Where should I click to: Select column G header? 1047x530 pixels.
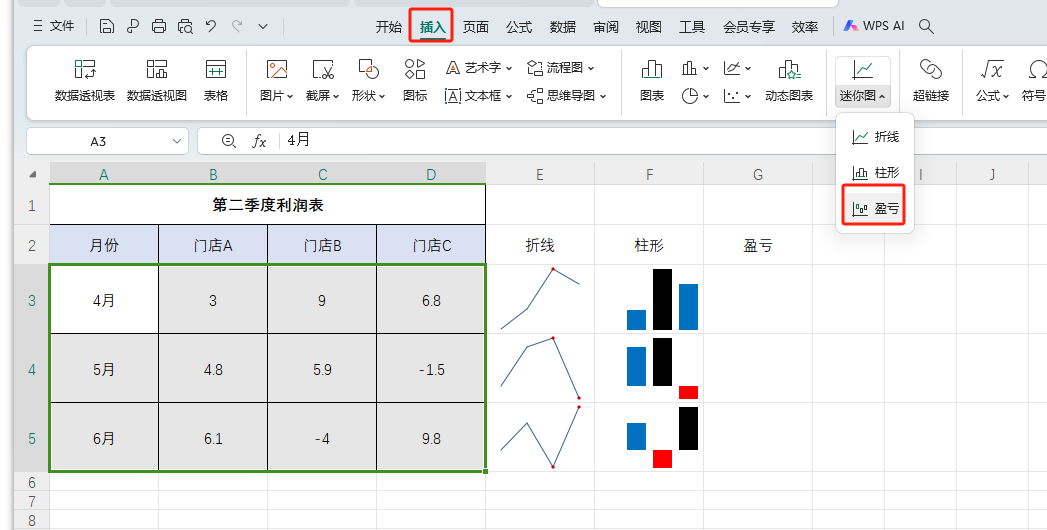click(x=758, y=174)
